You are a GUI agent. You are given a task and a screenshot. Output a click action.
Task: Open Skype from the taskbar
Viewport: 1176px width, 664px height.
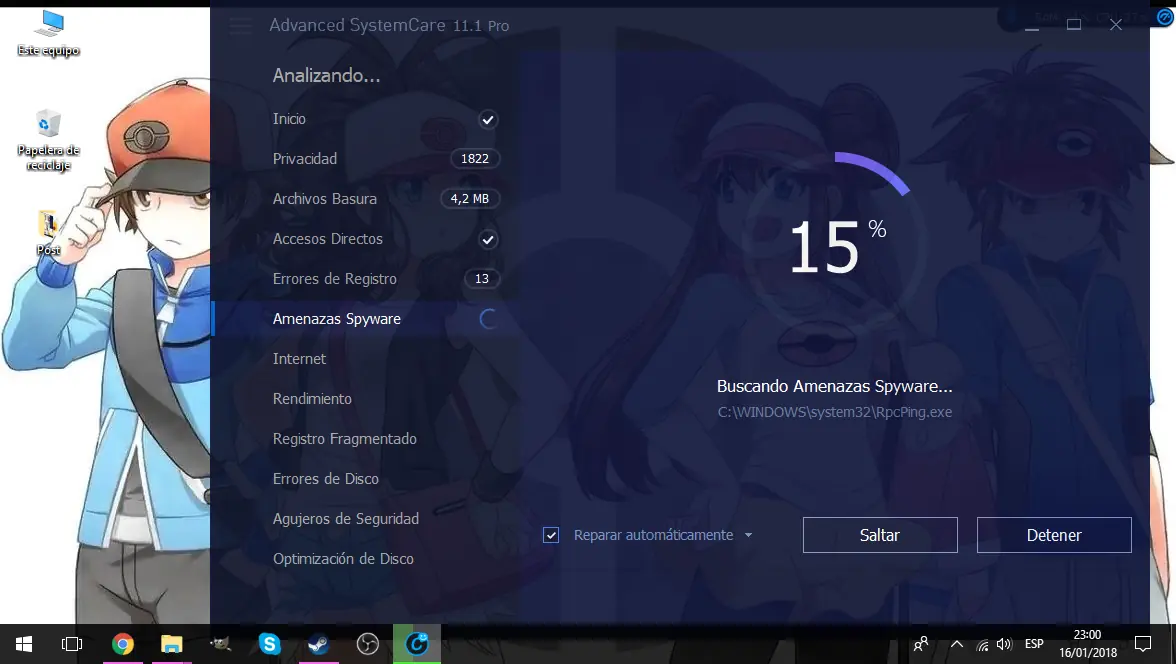(269, 644)
